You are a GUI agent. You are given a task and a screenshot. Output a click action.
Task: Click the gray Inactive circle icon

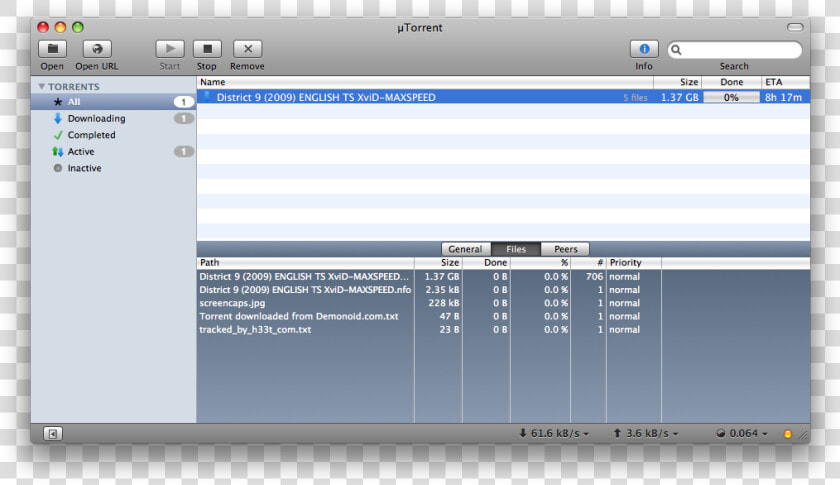(x=58, y=168)
